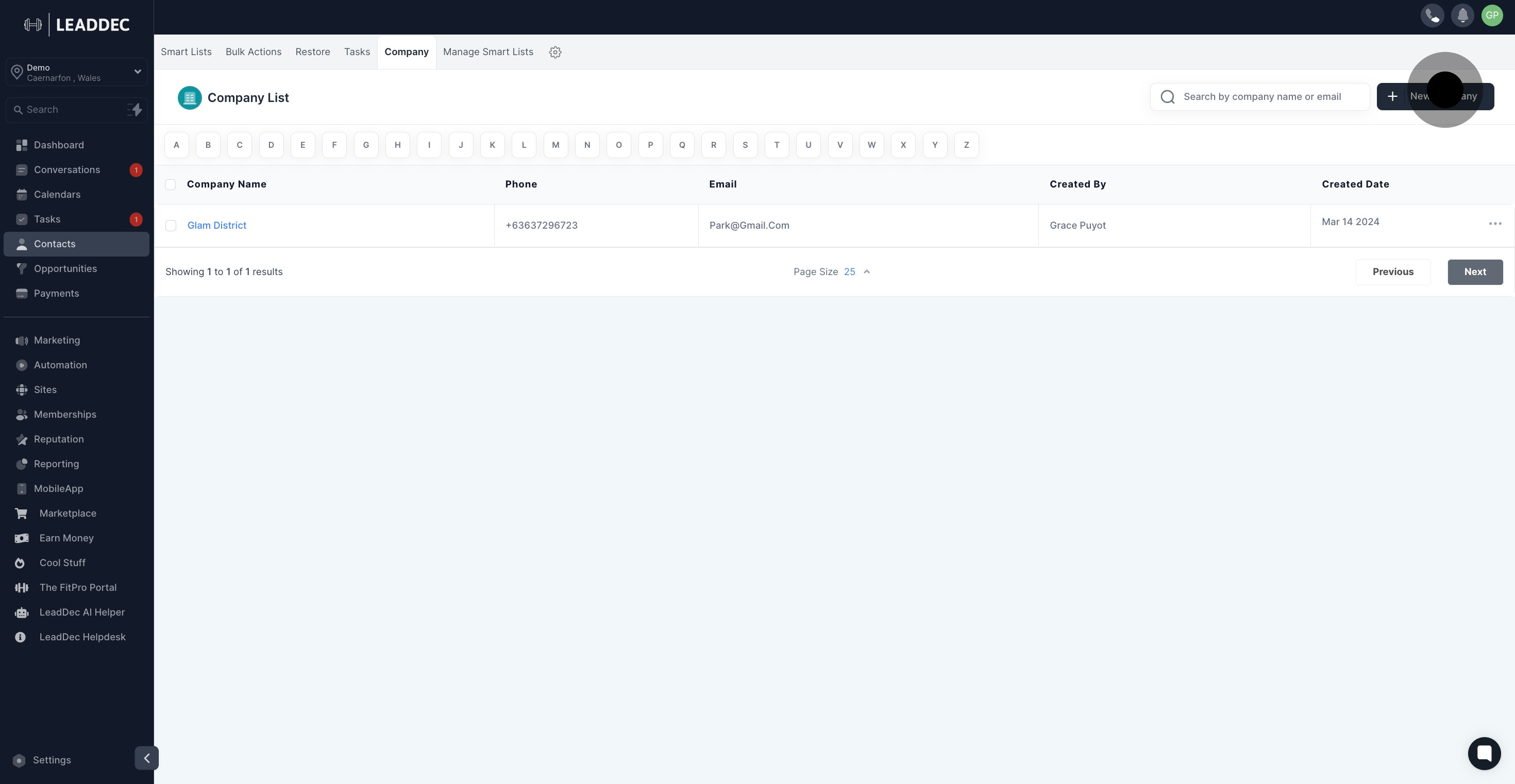Screen dimensions: 1515x784
Task: Click the quick actions lightning icon
Action: 134,110
